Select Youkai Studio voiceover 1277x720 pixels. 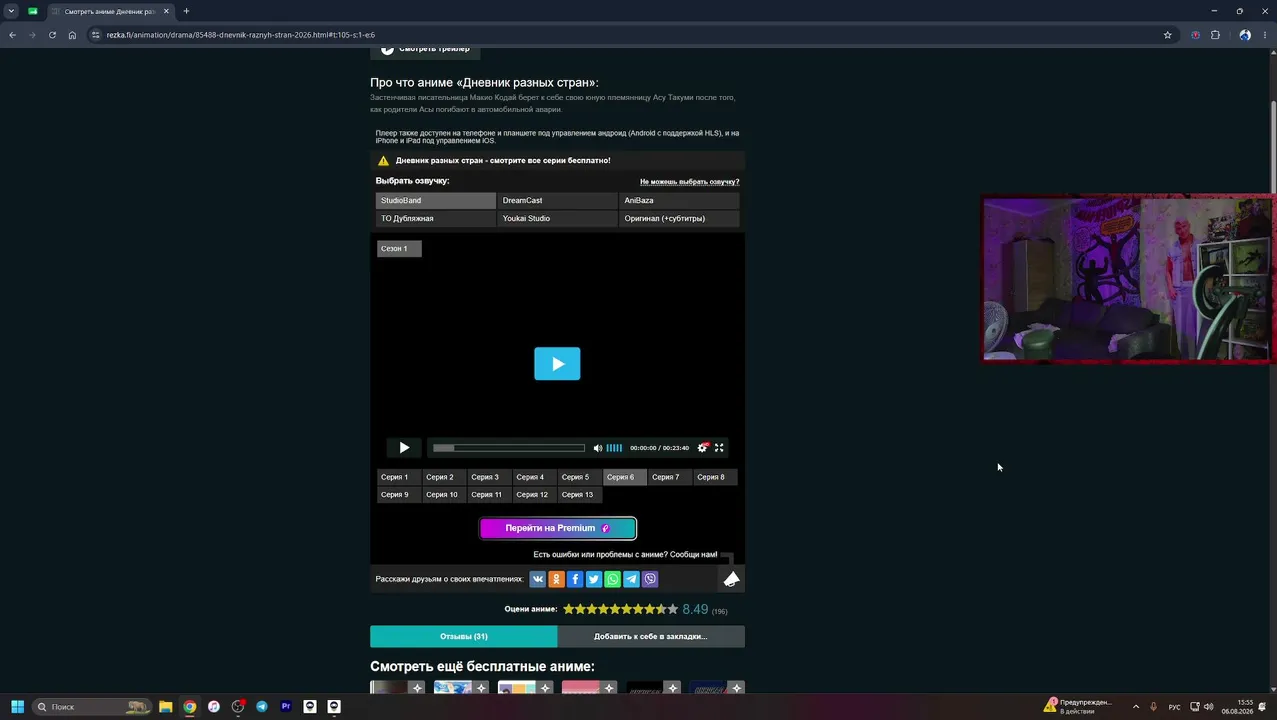(558, 219)
